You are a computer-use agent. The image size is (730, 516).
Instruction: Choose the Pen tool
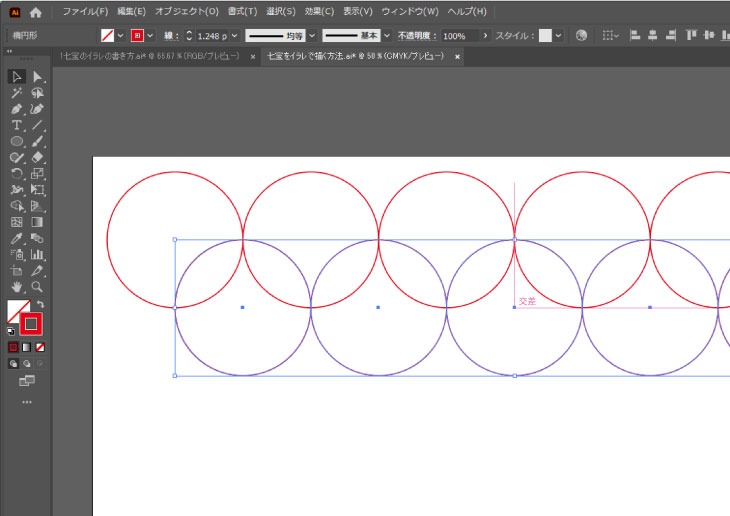pos(17,109)
